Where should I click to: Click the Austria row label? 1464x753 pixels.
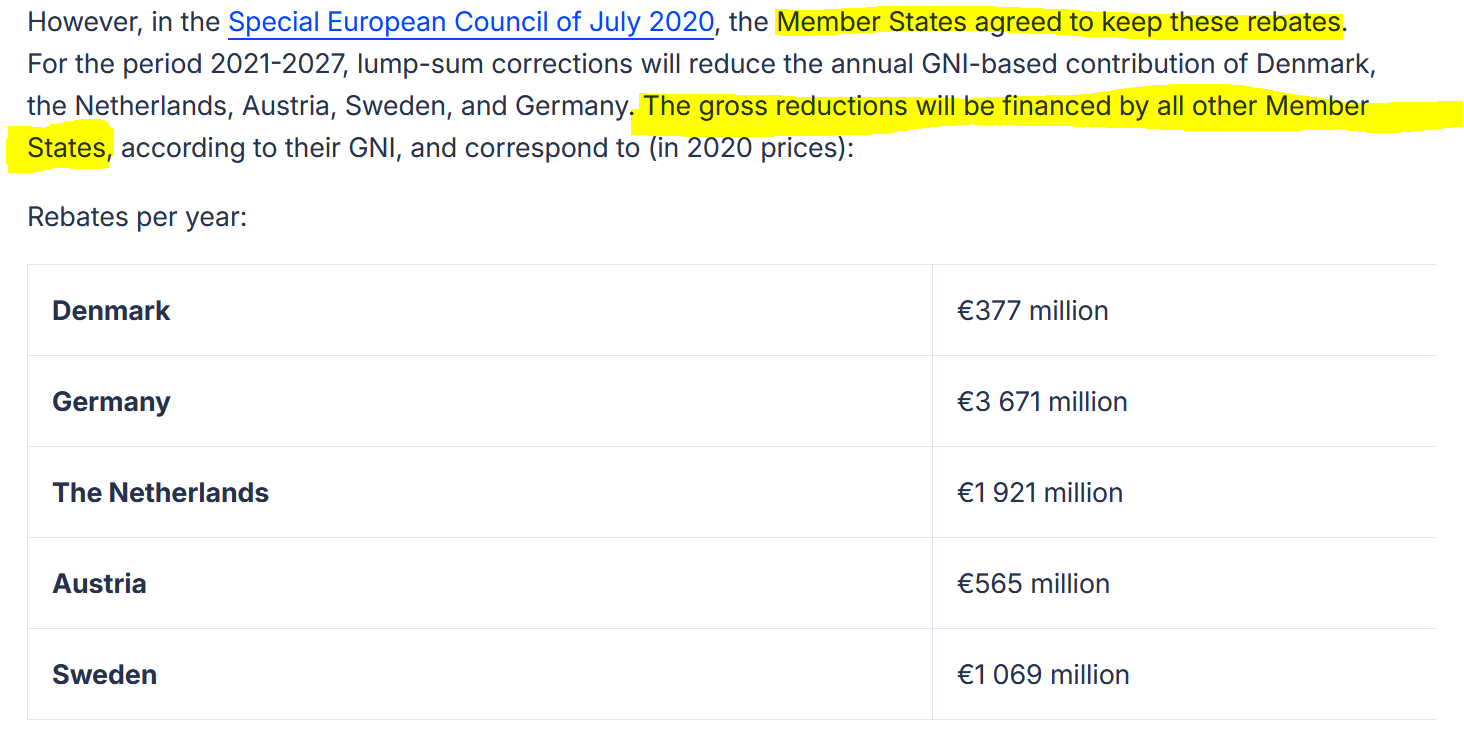(x=99, y=584)
